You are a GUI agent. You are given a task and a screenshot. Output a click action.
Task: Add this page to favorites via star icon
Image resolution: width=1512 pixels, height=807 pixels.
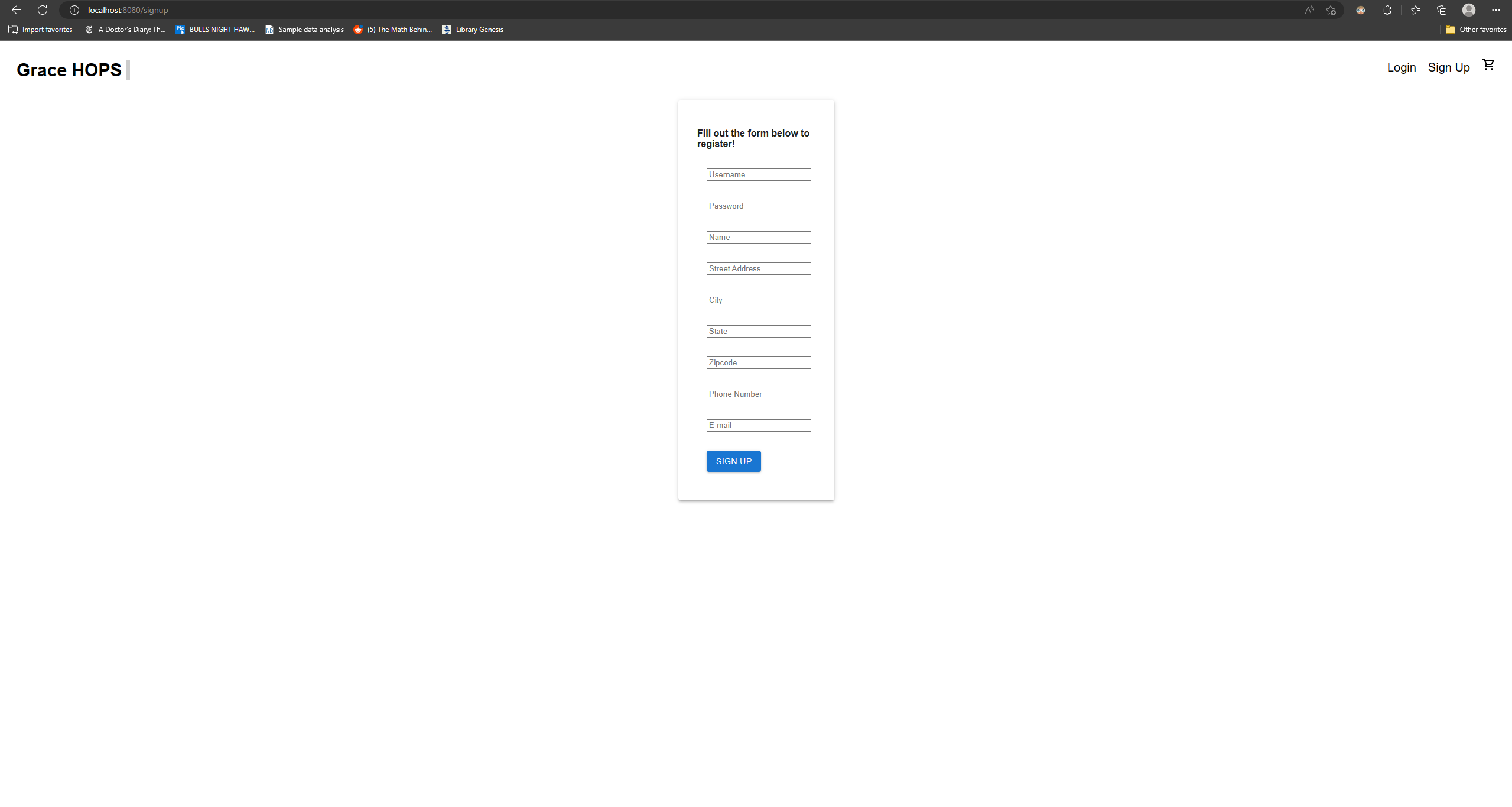pos(1331,10)
